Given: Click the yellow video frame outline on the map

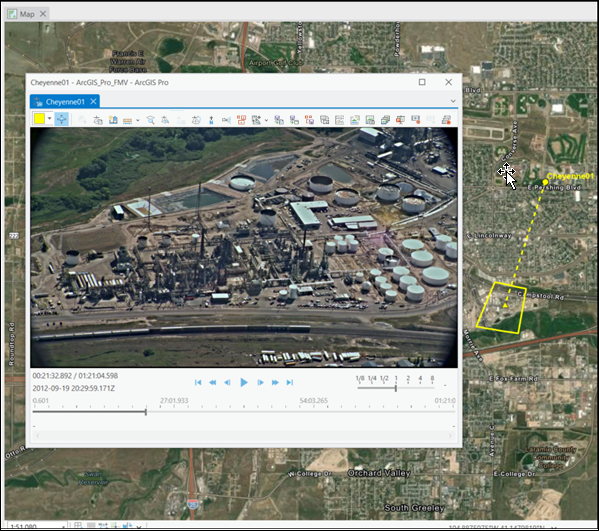Looking at the screenshot, I should pyautogui.click(x=501, y=308).
